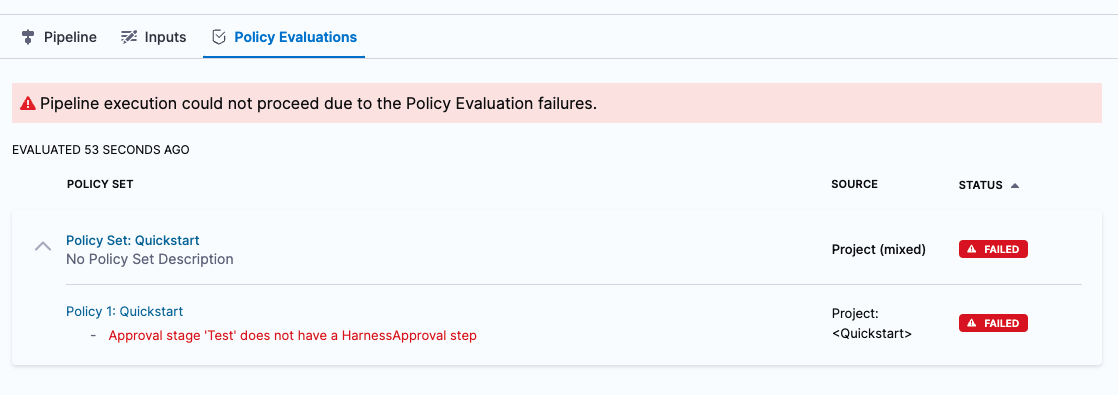Open the Policy Set: Quickstart link

(x=133, y=240)
